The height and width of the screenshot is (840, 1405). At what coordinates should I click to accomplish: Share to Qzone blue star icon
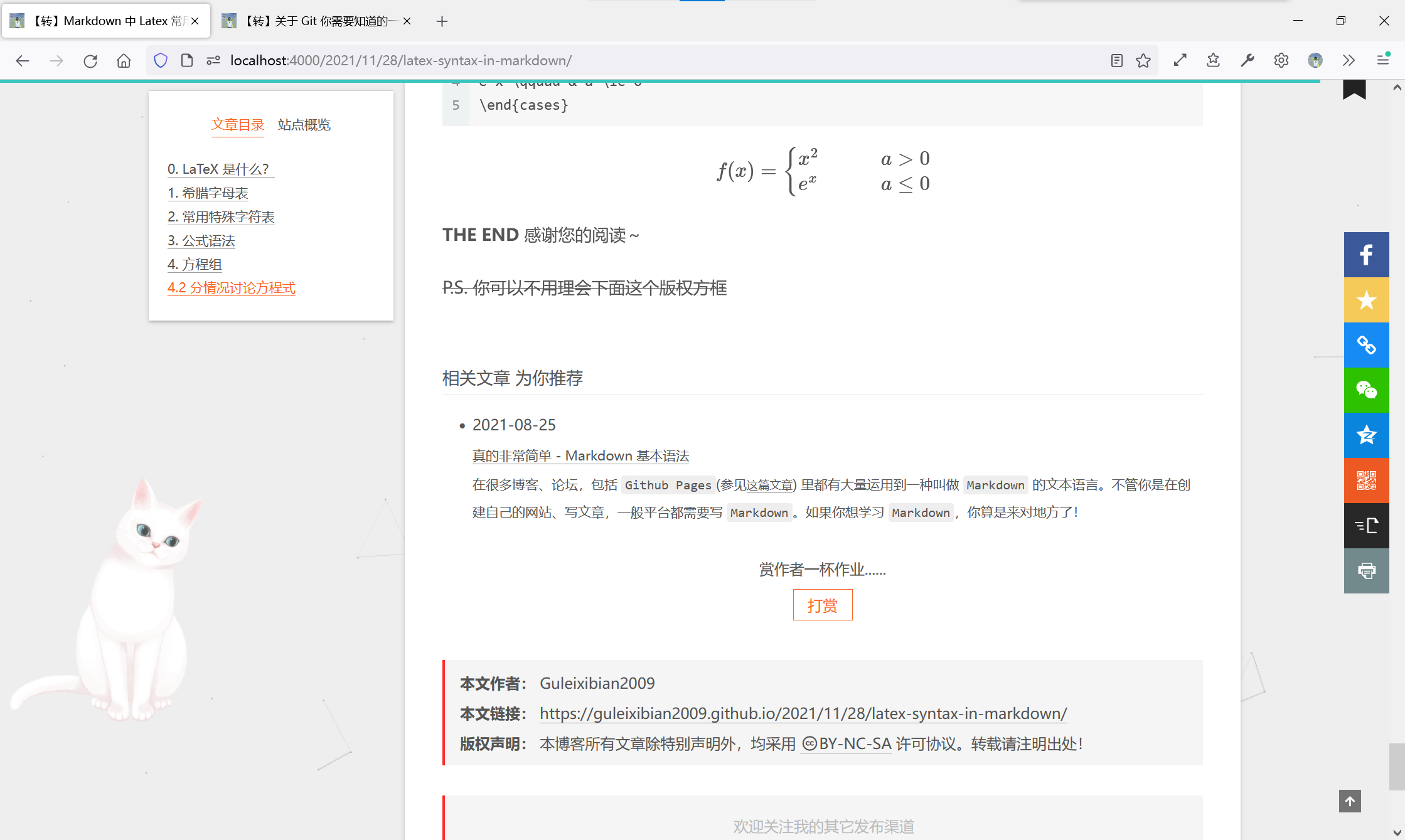point(1366,435)
